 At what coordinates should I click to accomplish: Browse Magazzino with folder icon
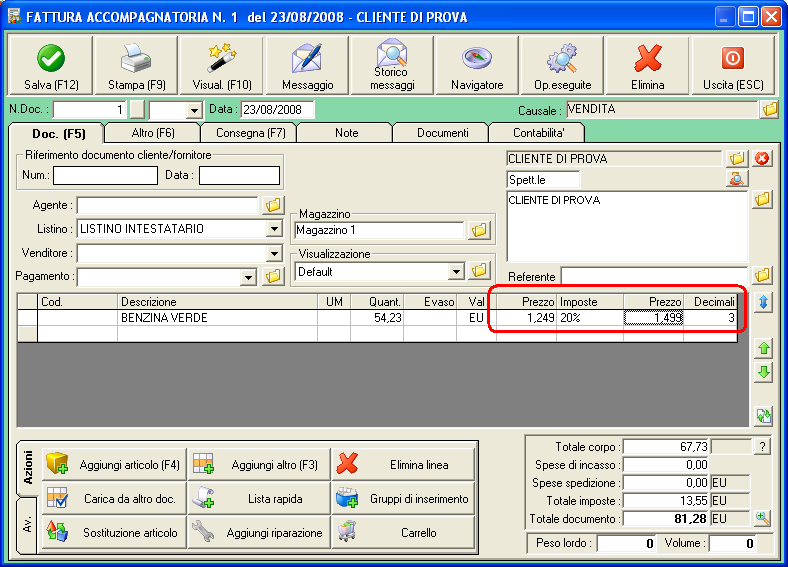coord(479,230)
